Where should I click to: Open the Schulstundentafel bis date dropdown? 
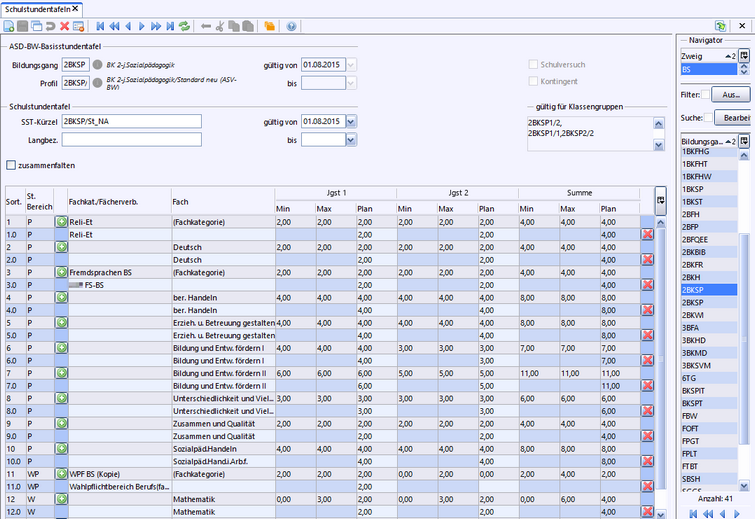pos(350,141)
